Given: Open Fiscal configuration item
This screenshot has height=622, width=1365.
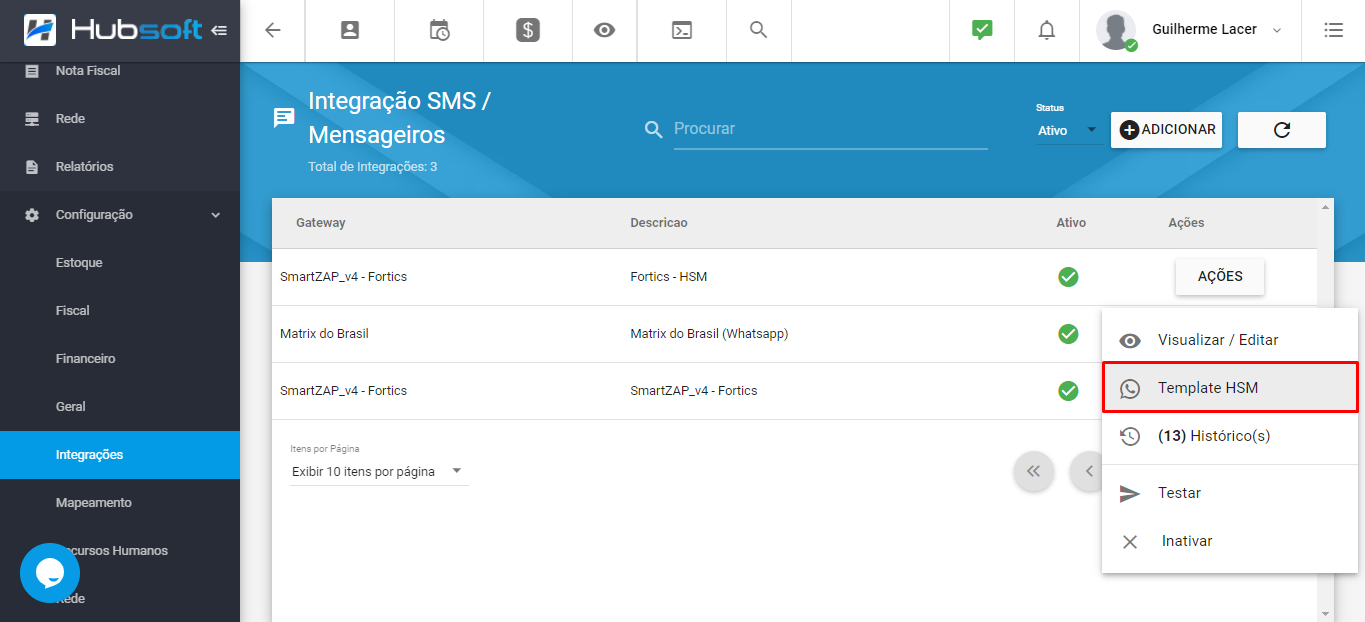Looking at the screenshot, I should (x=120, y=311).
